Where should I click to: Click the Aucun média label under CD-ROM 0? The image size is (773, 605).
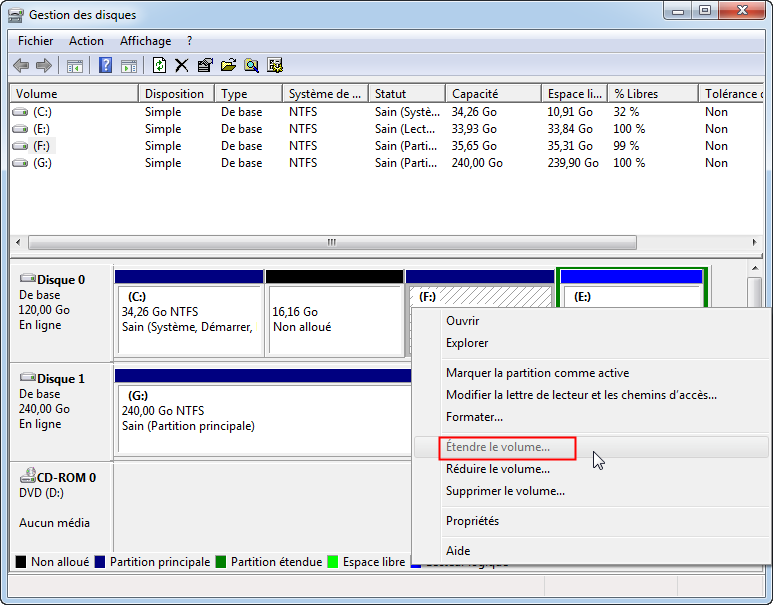pos(54,523)
